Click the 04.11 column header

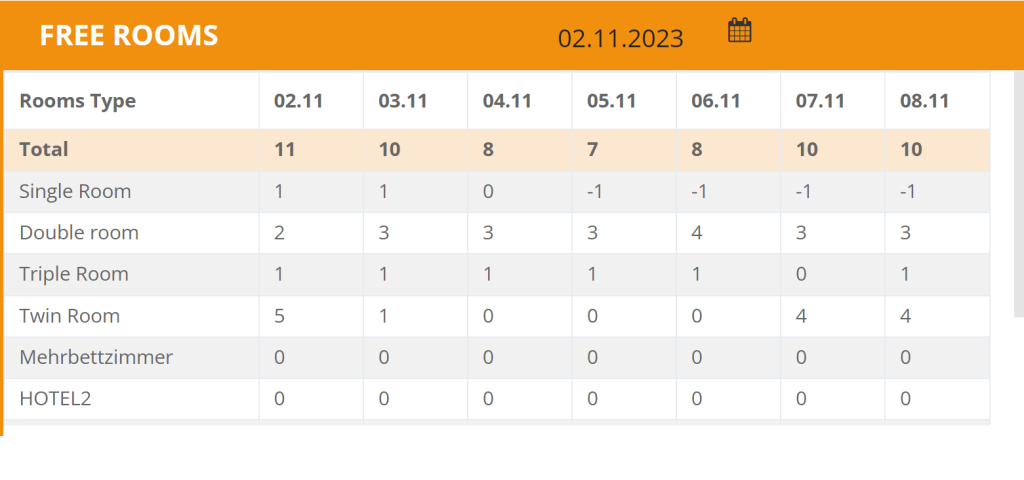[507, 101]
